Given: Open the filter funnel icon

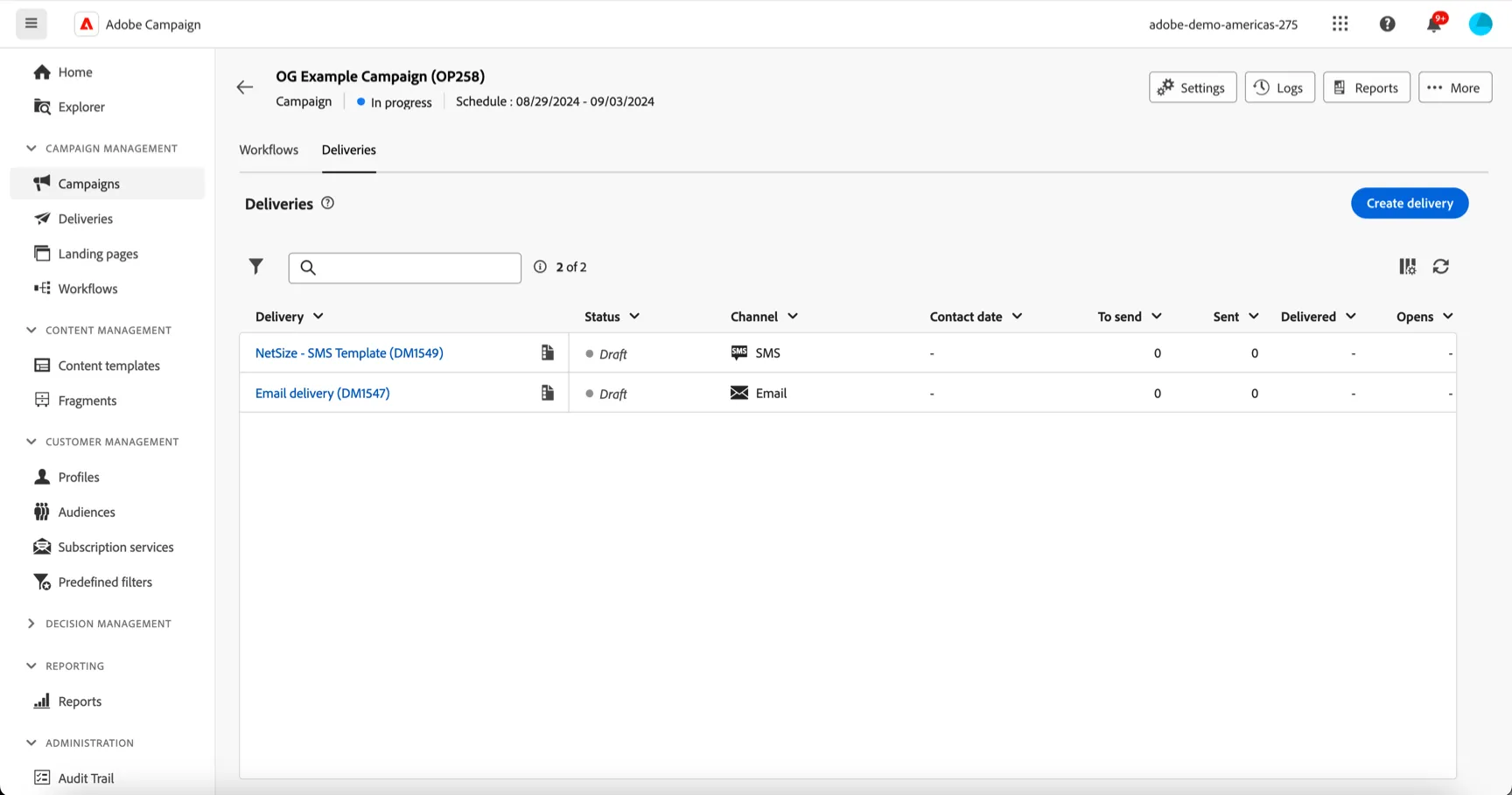Looking at the screenshot, I should click(x=255, y=267).
